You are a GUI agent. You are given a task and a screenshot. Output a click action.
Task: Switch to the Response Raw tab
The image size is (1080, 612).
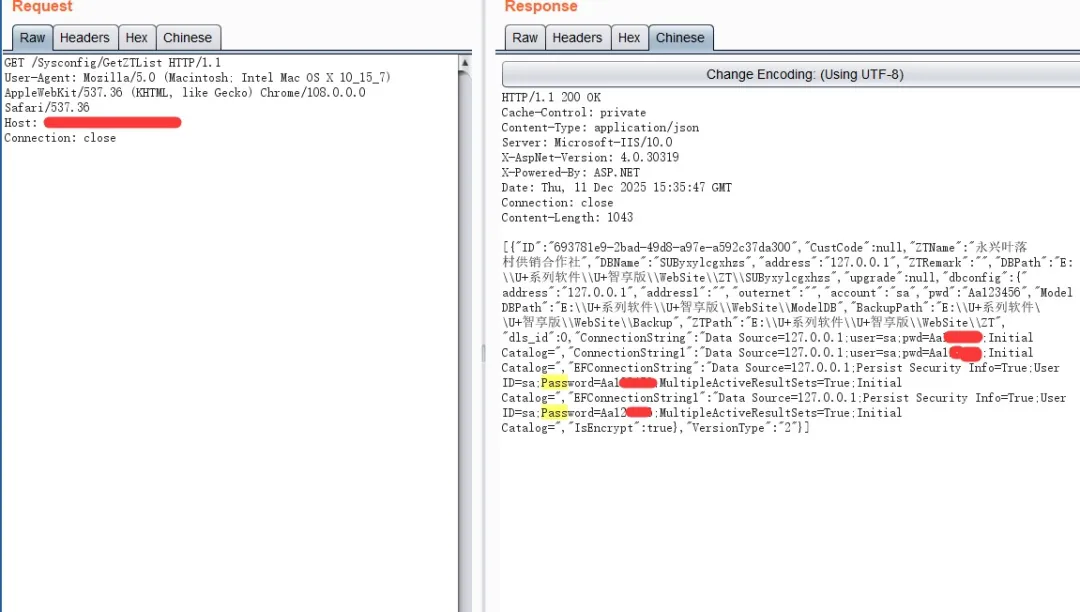(x=525, y=38)
